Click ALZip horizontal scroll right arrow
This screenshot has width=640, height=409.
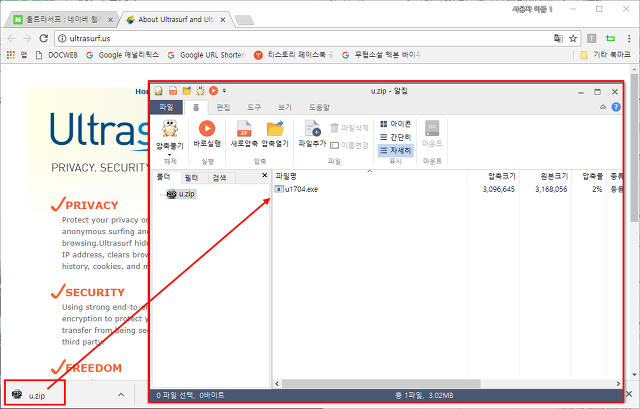tap(618, 384)
